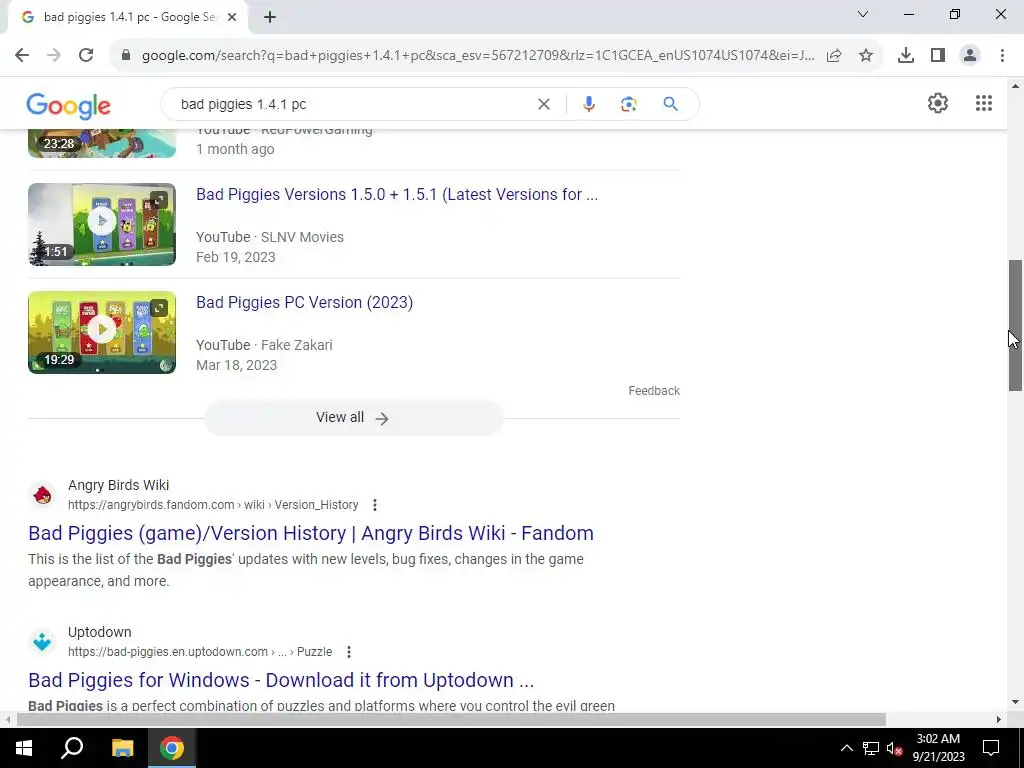Click Chrome icon in taskbar
Screen dimensions: 1024x768
point(172,748)
